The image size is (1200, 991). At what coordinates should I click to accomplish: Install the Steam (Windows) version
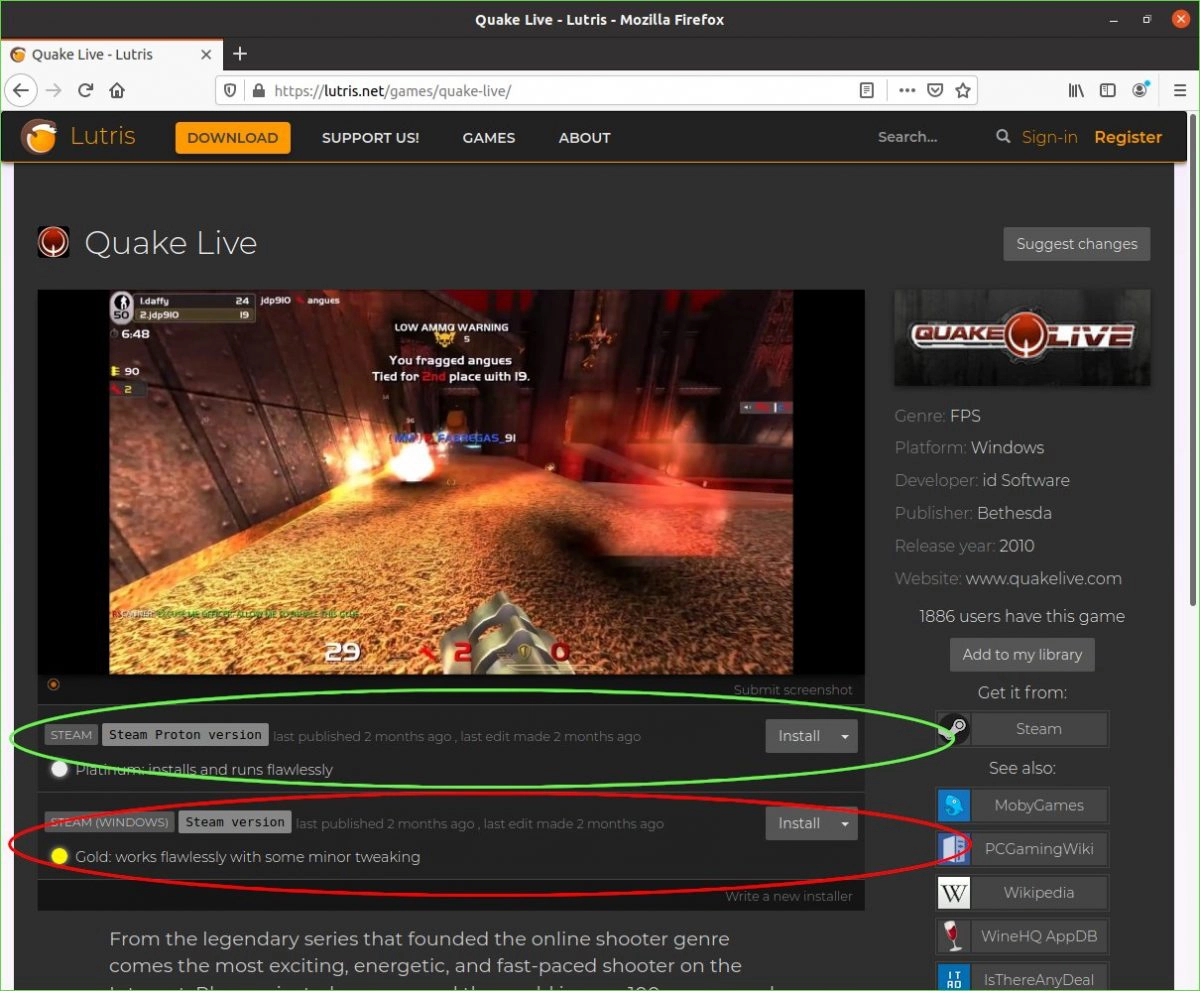(x=799, y=824)
